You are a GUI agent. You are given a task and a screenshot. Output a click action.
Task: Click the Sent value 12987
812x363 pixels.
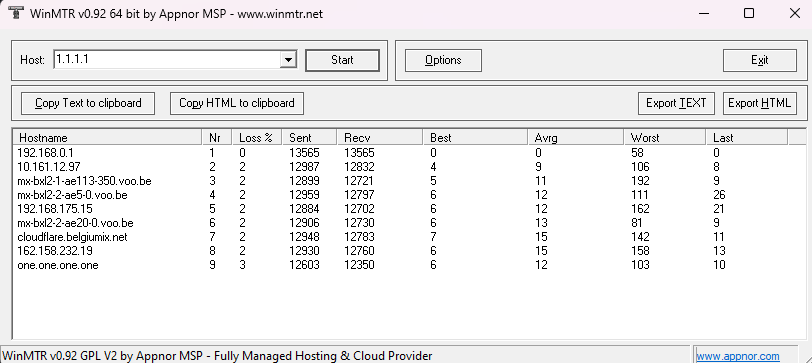coord(304,167)
